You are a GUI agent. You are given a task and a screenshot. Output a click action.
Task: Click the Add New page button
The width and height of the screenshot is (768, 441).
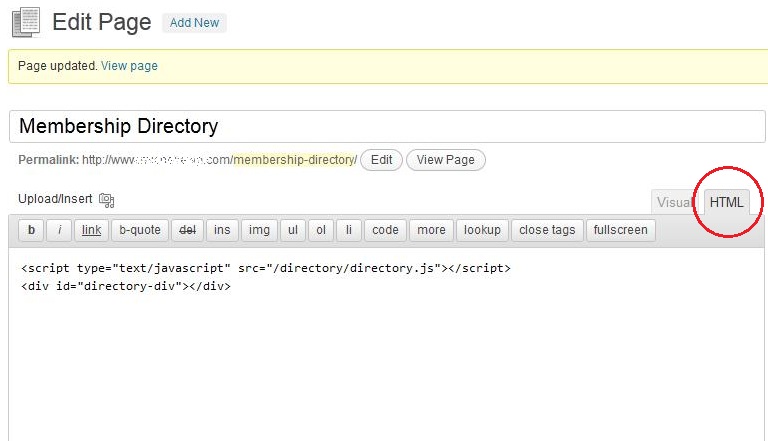194,23
